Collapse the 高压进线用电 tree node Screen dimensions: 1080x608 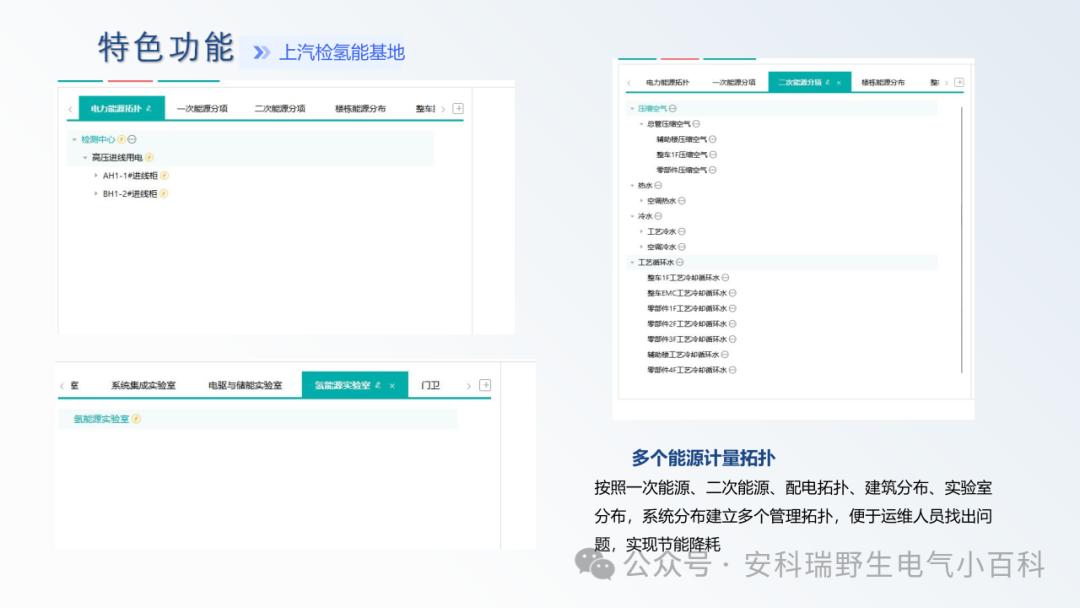(85, 158)
